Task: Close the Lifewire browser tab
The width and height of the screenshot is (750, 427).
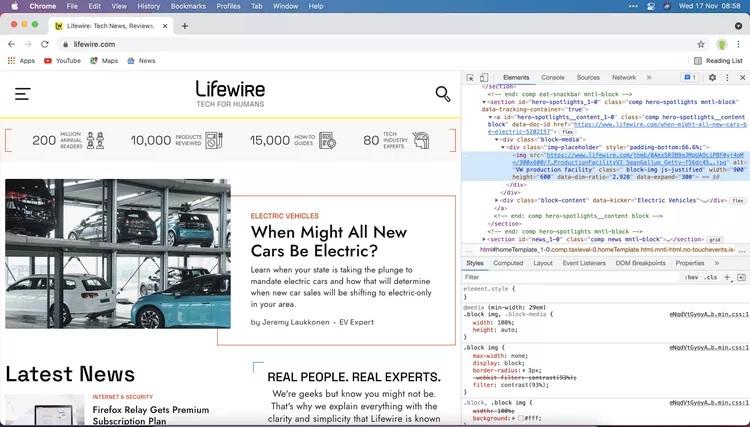Action: [x=165, y=26]
